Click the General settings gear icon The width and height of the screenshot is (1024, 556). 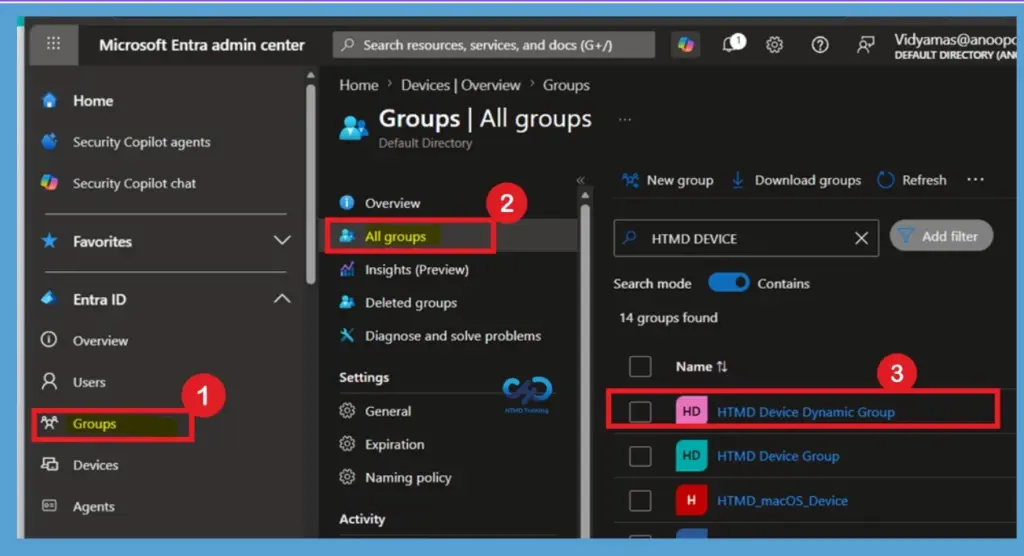click(347, 410)
